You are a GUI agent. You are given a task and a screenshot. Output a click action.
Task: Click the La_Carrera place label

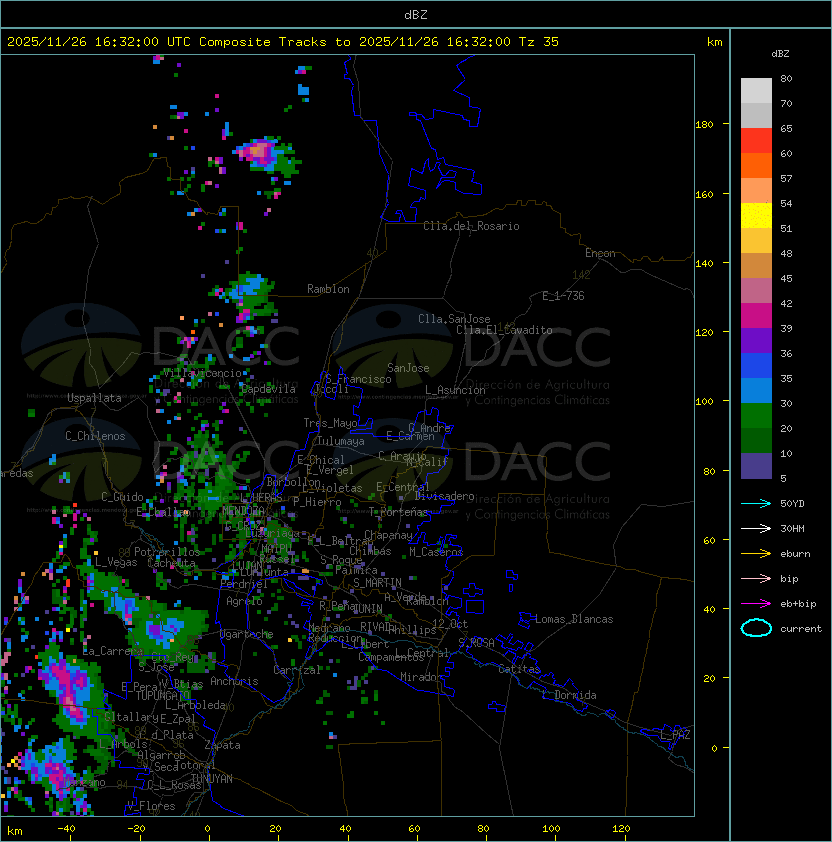[x=113, y=651]
